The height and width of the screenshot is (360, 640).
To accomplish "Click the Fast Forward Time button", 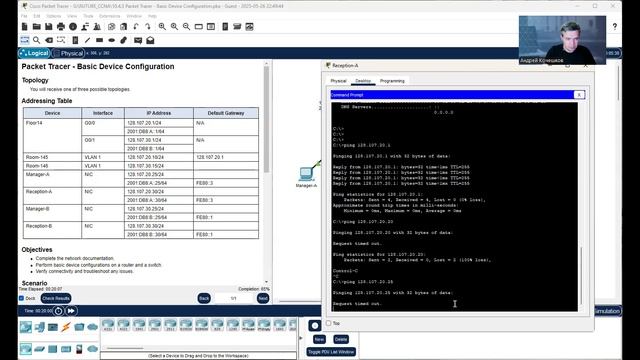I will click(x=71, y=311).
